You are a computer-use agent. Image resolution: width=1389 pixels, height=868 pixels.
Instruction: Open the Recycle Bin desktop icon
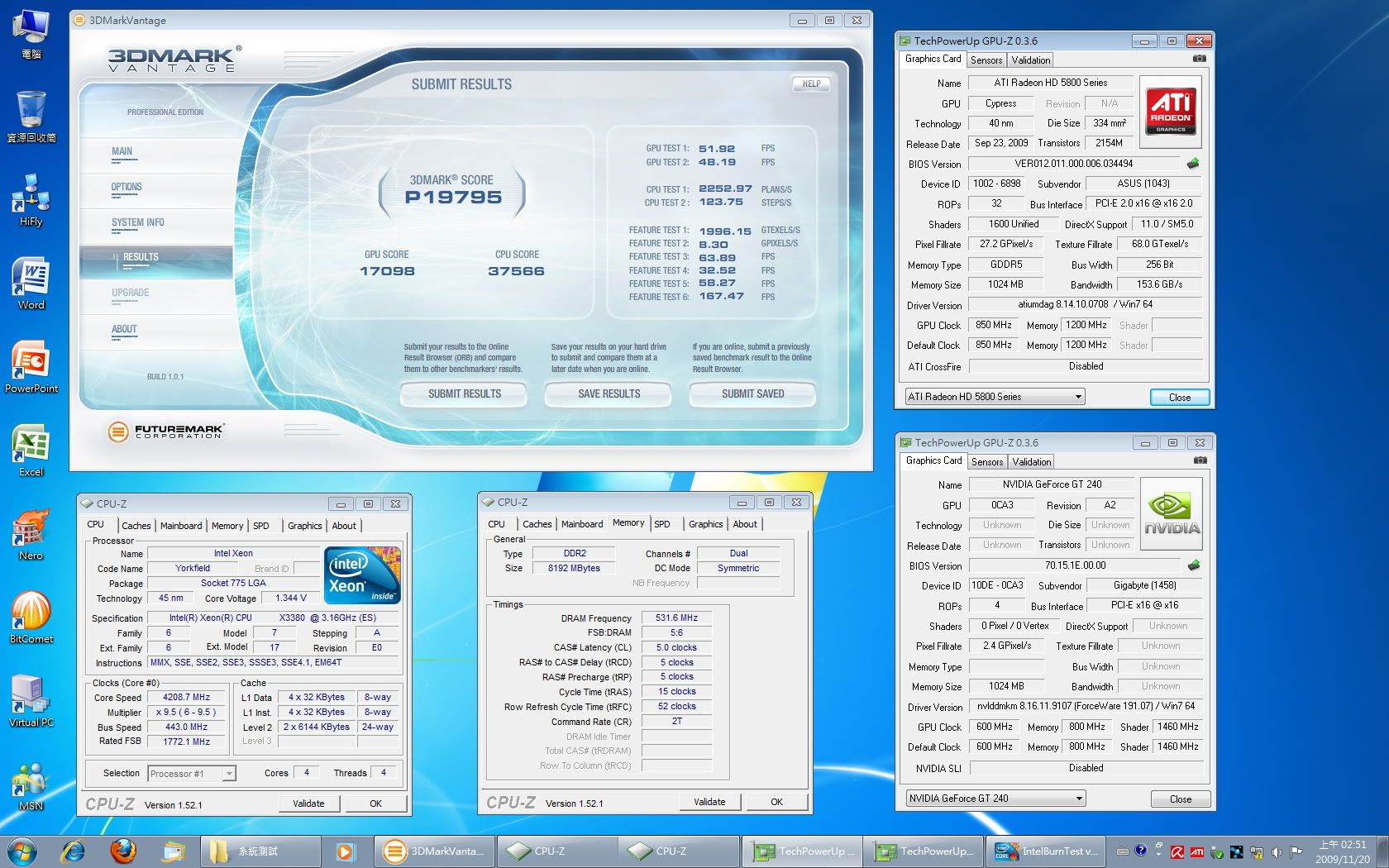31,116
